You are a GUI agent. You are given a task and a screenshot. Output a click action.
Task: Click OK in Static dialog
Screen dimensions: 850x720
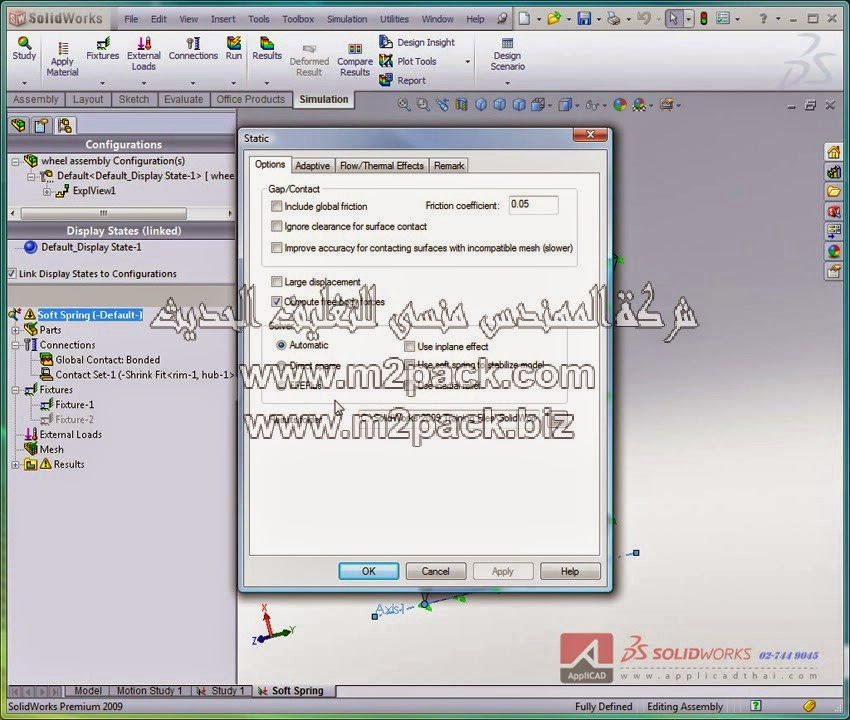pos(369,571)
